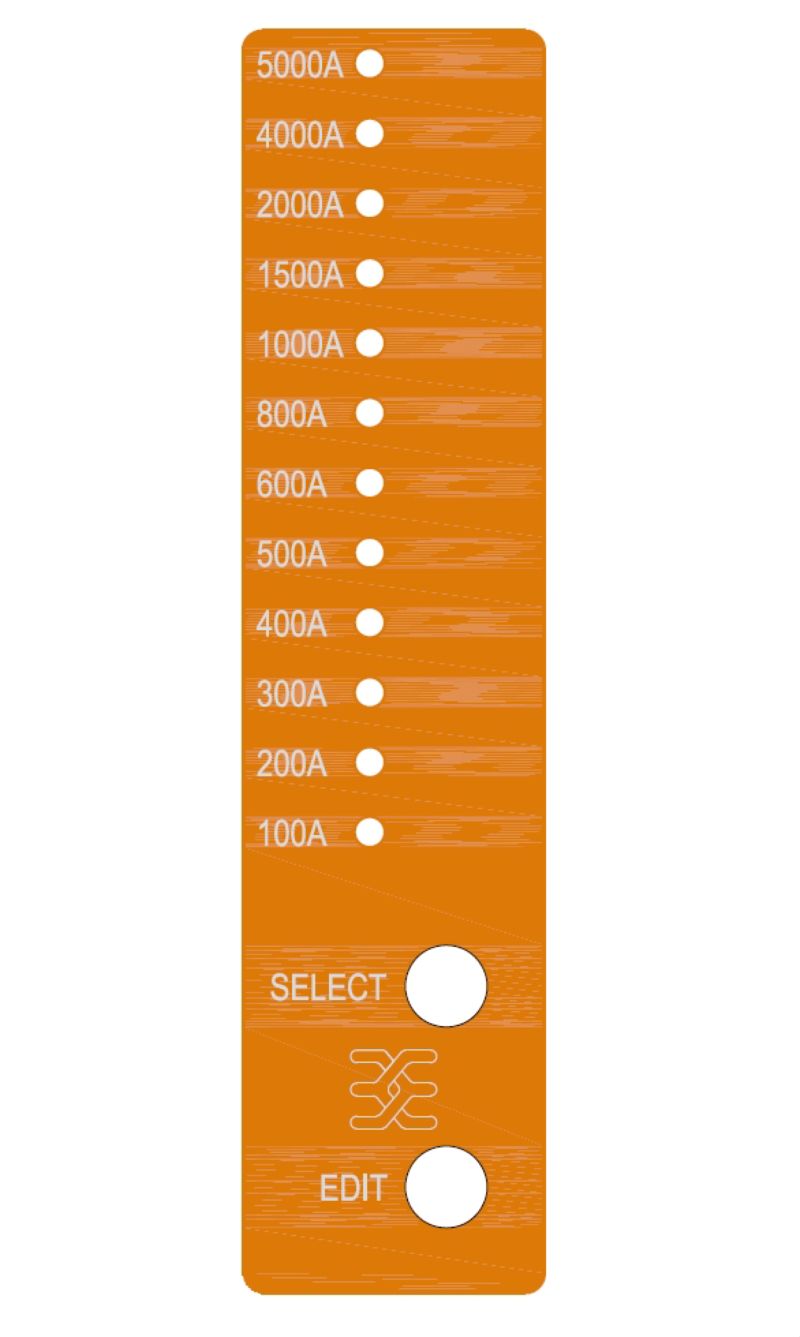Click the 5000A text label
This screenshot has height=1337, width=800.
[299, 67]
